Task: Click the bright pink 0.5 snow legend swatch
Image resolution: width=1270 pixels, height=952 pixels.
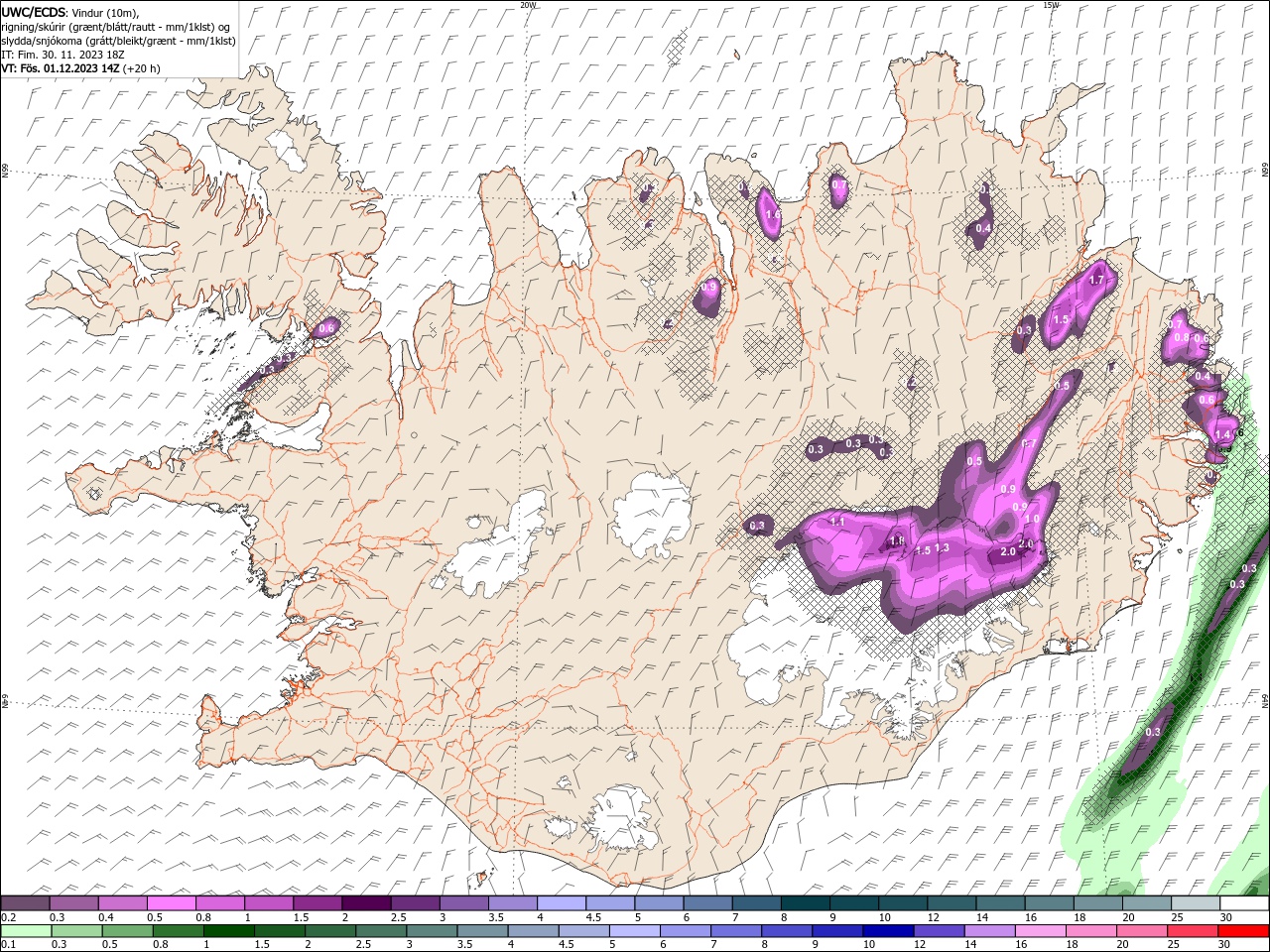Action: (x=171, y=903)
